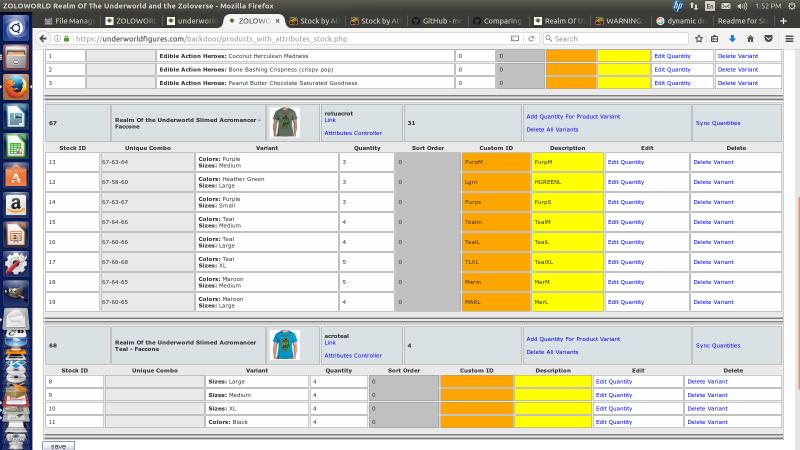Show bookmarks list icon
The height and width of the screenshot is (450, 800).
click(715, 39)
